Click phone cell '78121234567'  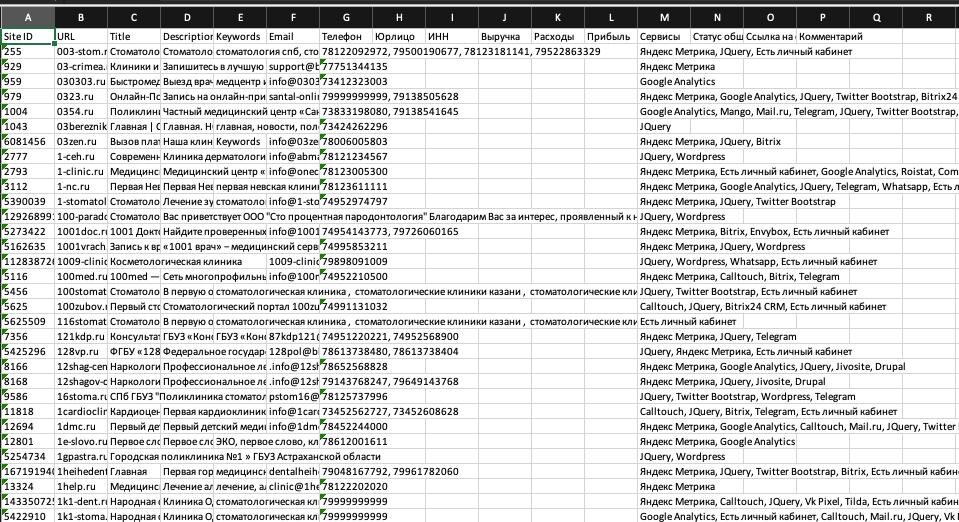pos(346,157)
